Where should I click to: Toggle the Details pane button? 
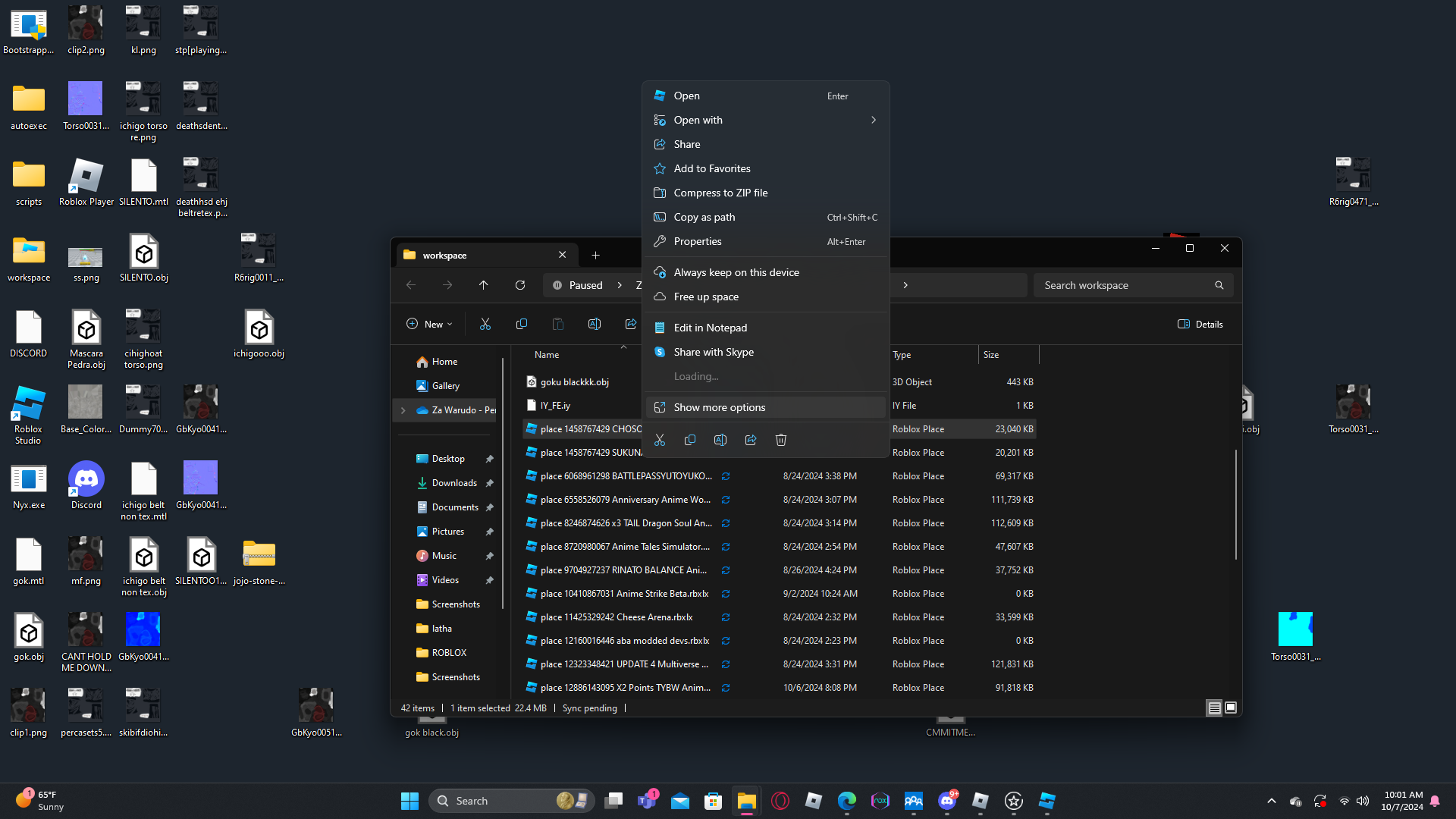click(1200, 324)
